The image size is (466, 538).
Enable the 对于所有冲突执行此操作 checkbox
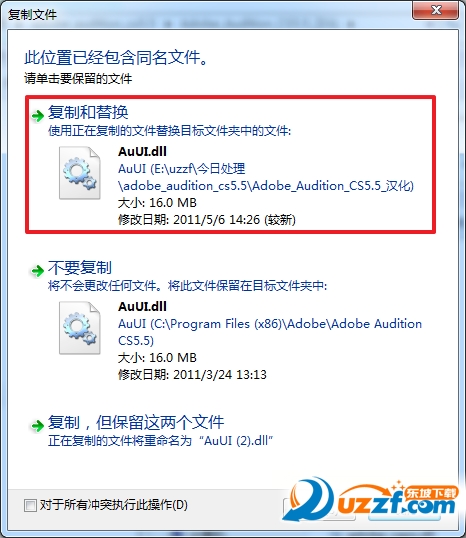coord(30,505)
